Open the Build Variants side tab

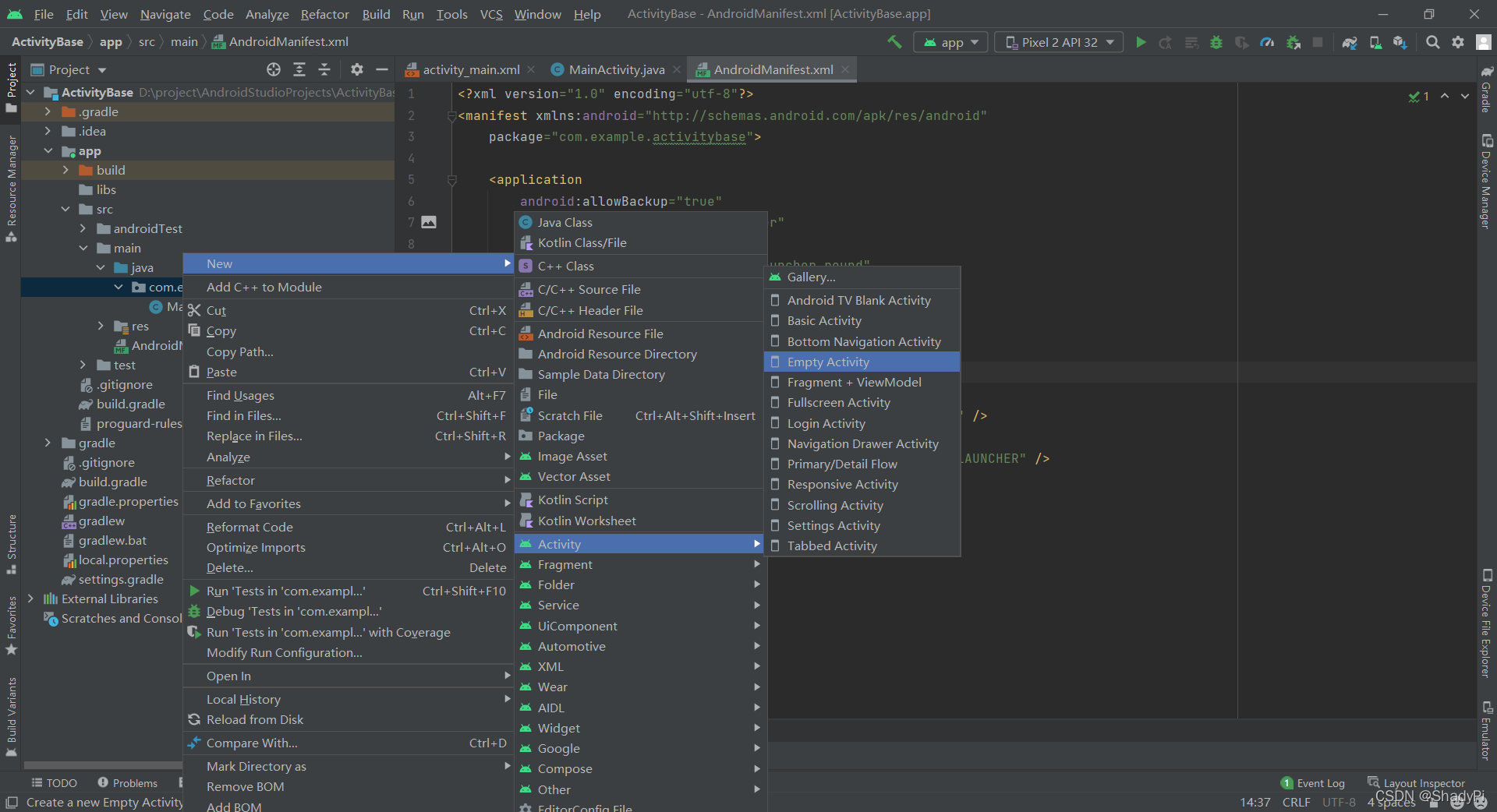[11, 717]
